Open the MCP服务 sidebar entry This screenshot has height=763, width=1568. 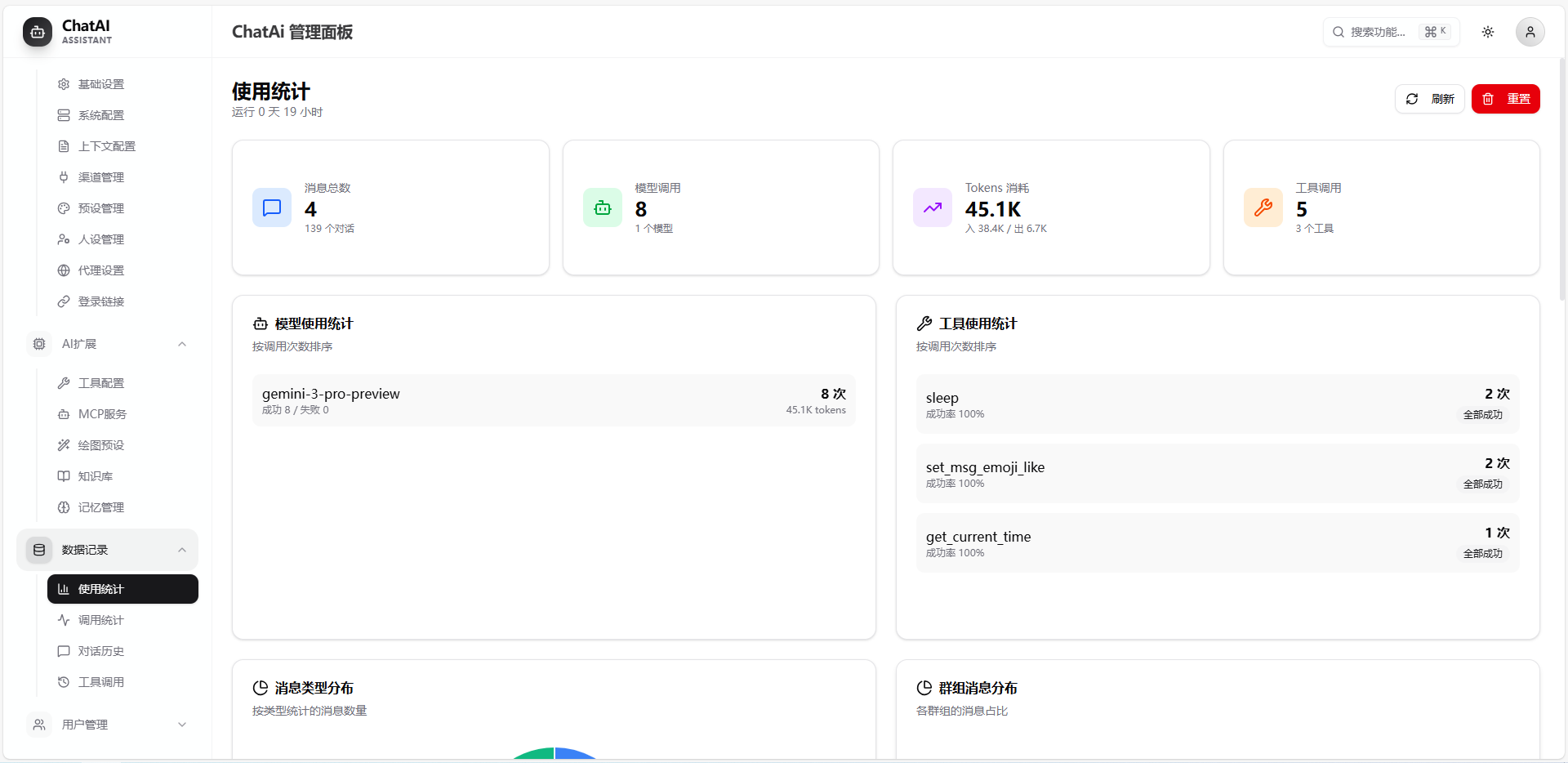pyautogui.click(x=102, y=414)
